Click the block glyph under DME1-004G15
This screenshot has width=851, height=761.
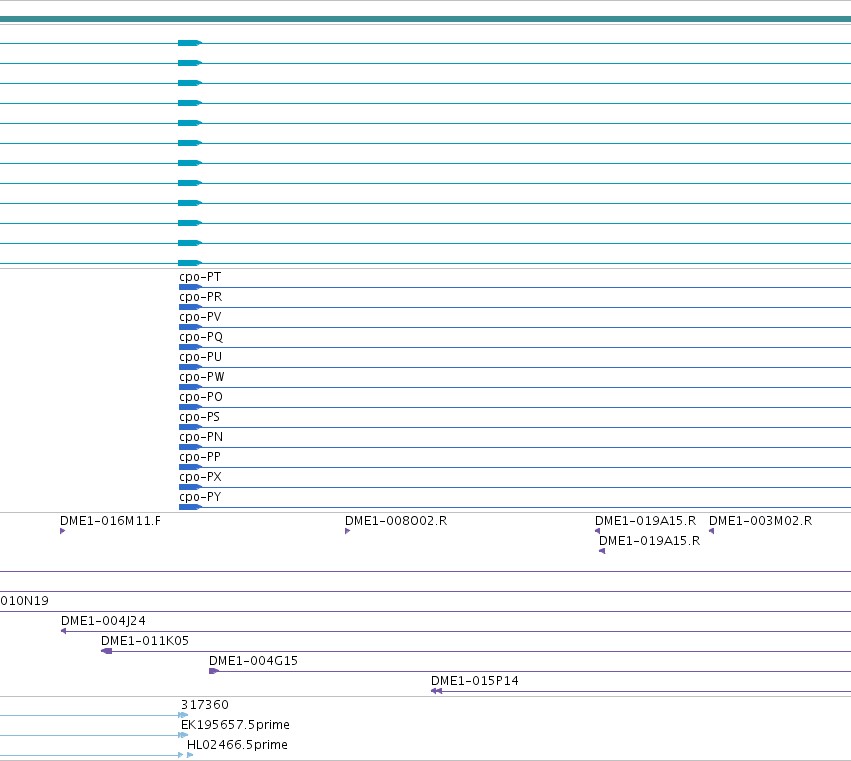point(214,671)
